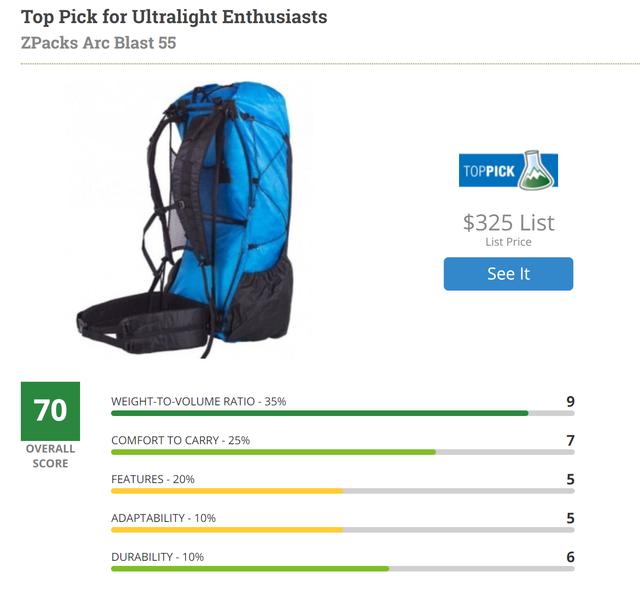Image resolution: width=640 pixels, height=596 pixels.
Task: Click the Durability - 10% label
Action: (x=157, y=557)
